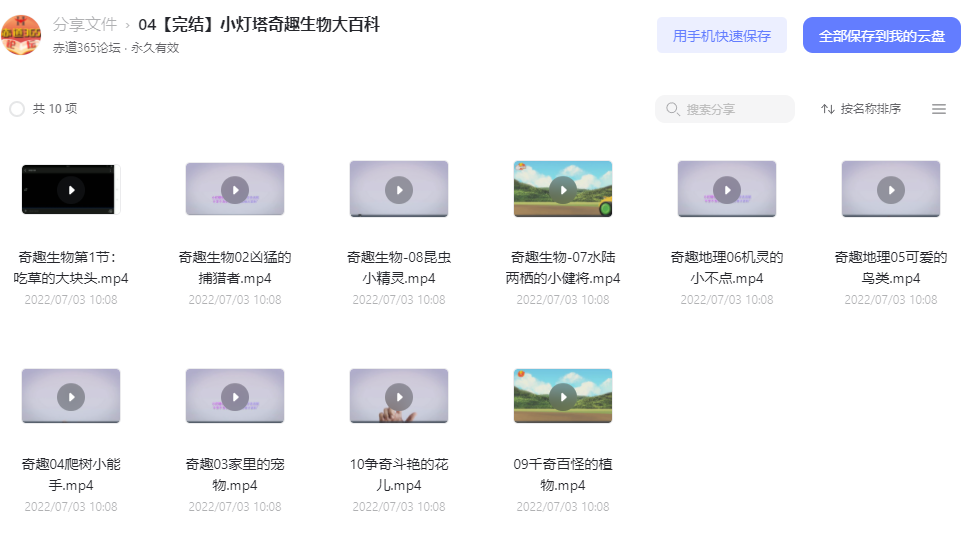Play 09千奇百怪的植物.mp4 thumbnail
Viewport: 973px width, 533px height.
[x=563, y=396]
